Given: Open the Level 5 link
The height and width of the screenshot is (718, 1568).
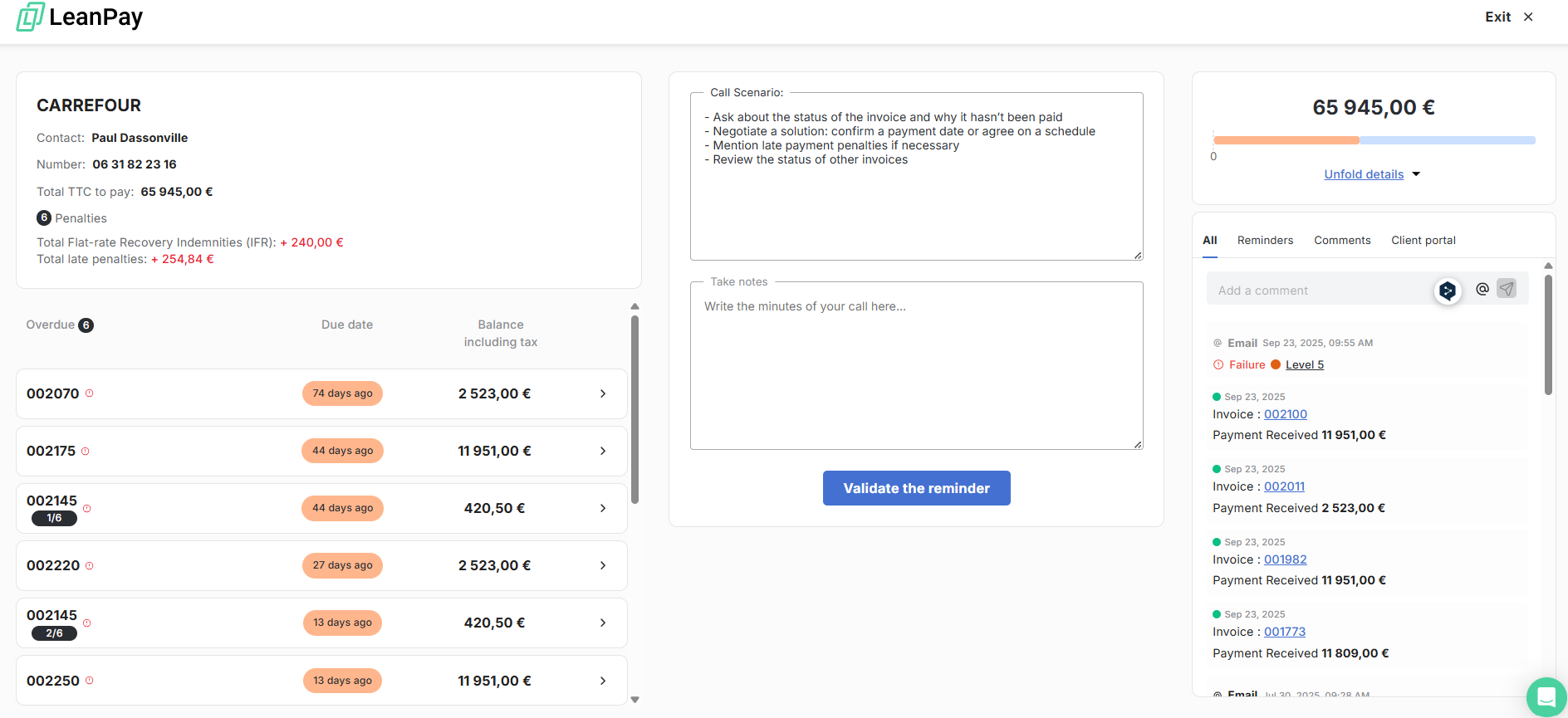Looking at the screenshot, I should [x=1305, y=364].
